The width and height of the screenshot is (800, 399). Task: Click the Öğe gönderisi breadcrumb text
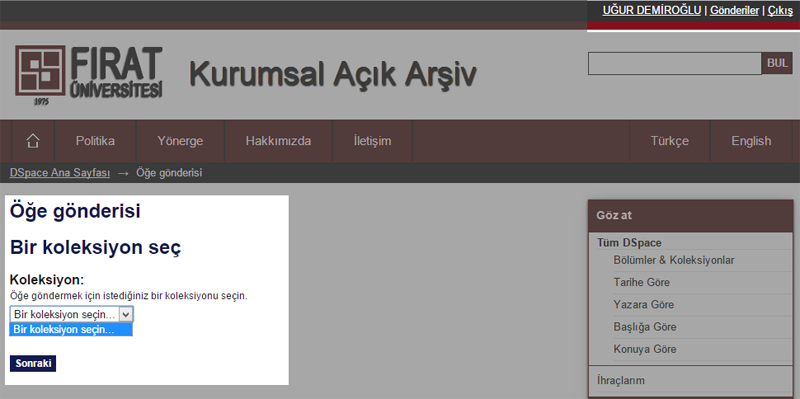(x=169, y=173)
